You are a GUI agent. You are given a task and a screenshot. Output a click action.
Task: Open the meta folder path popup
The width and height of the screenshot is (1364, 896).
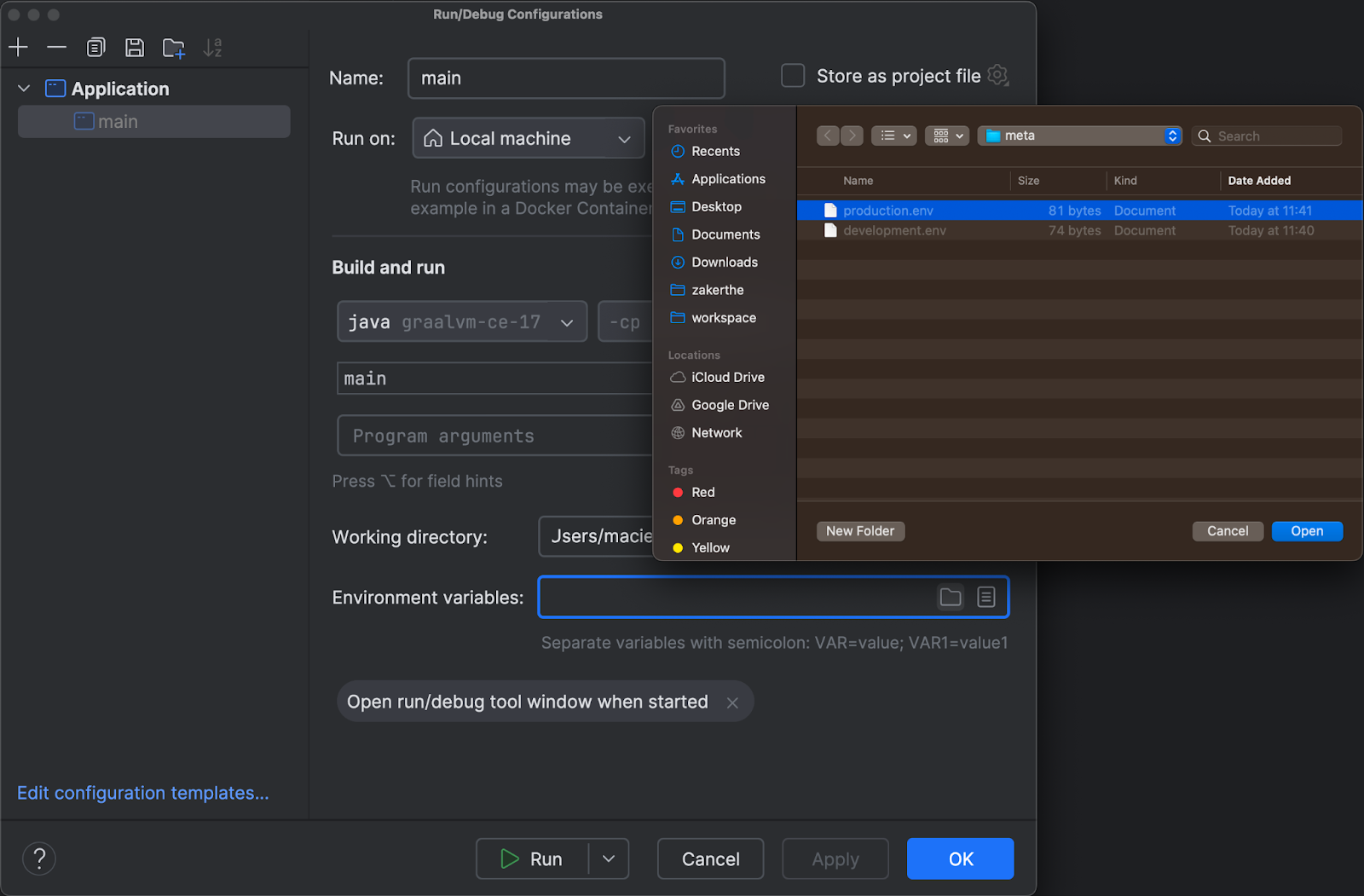(1079, 136)
